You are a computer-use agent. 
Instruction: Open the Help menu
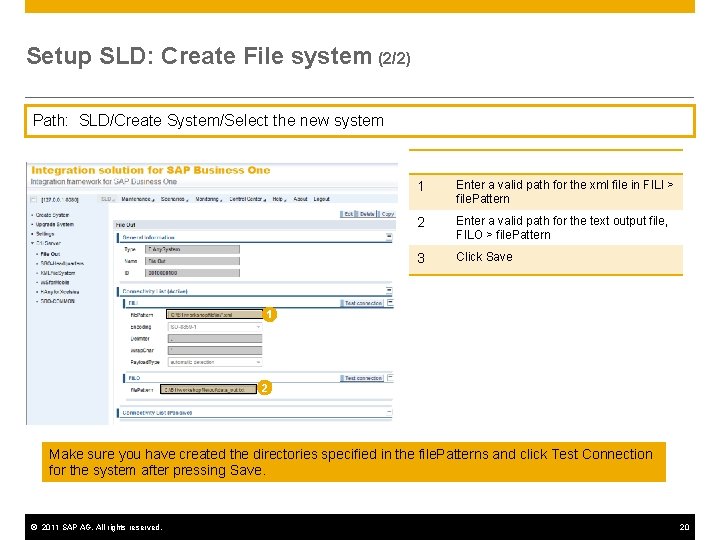point(279,199)
